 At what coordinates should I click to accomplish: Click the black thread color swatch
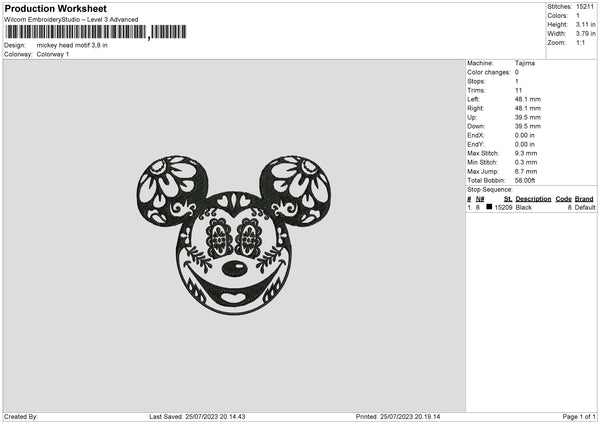489,207
